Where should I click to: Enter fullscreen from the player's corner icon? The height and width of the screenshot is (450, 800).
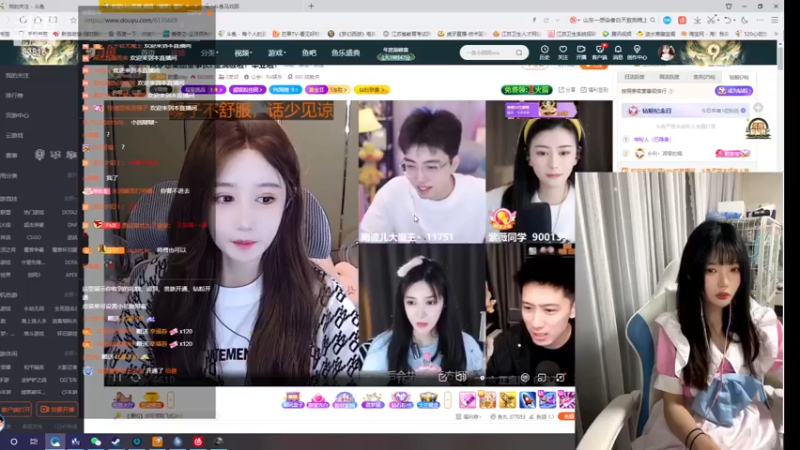(560, 378)
